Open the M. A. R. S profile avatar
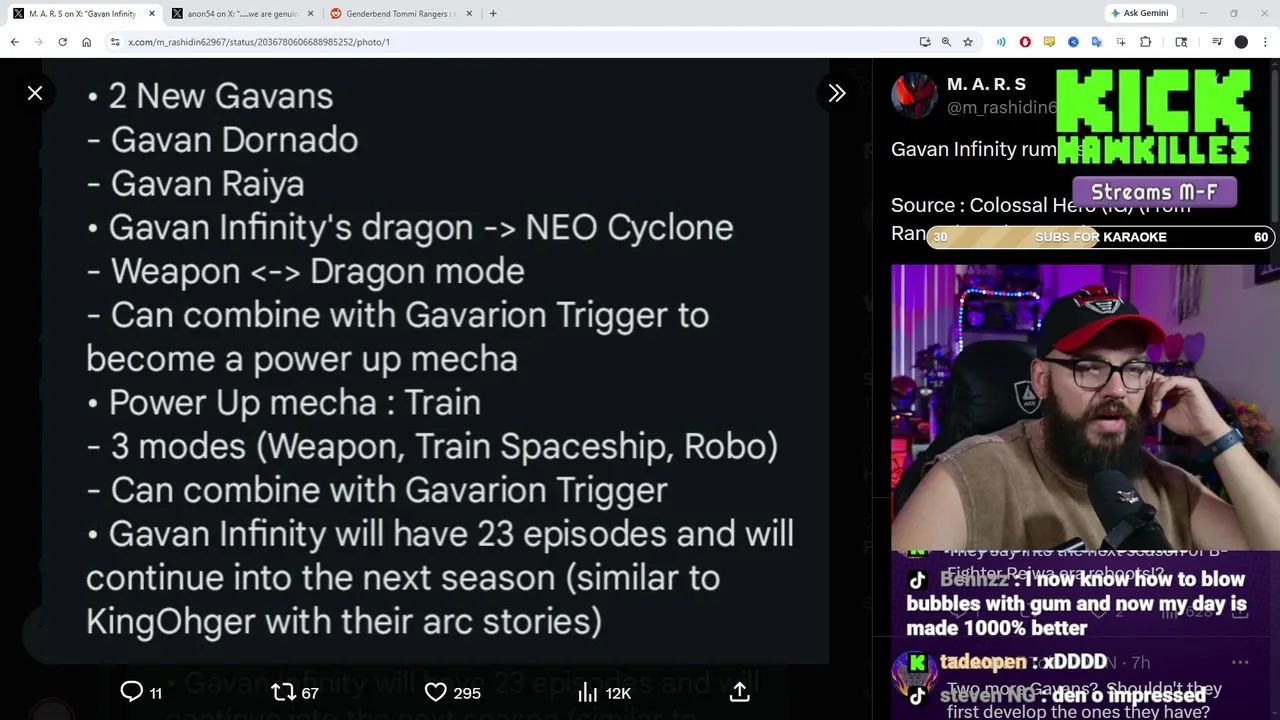 (x=914, y=96)
